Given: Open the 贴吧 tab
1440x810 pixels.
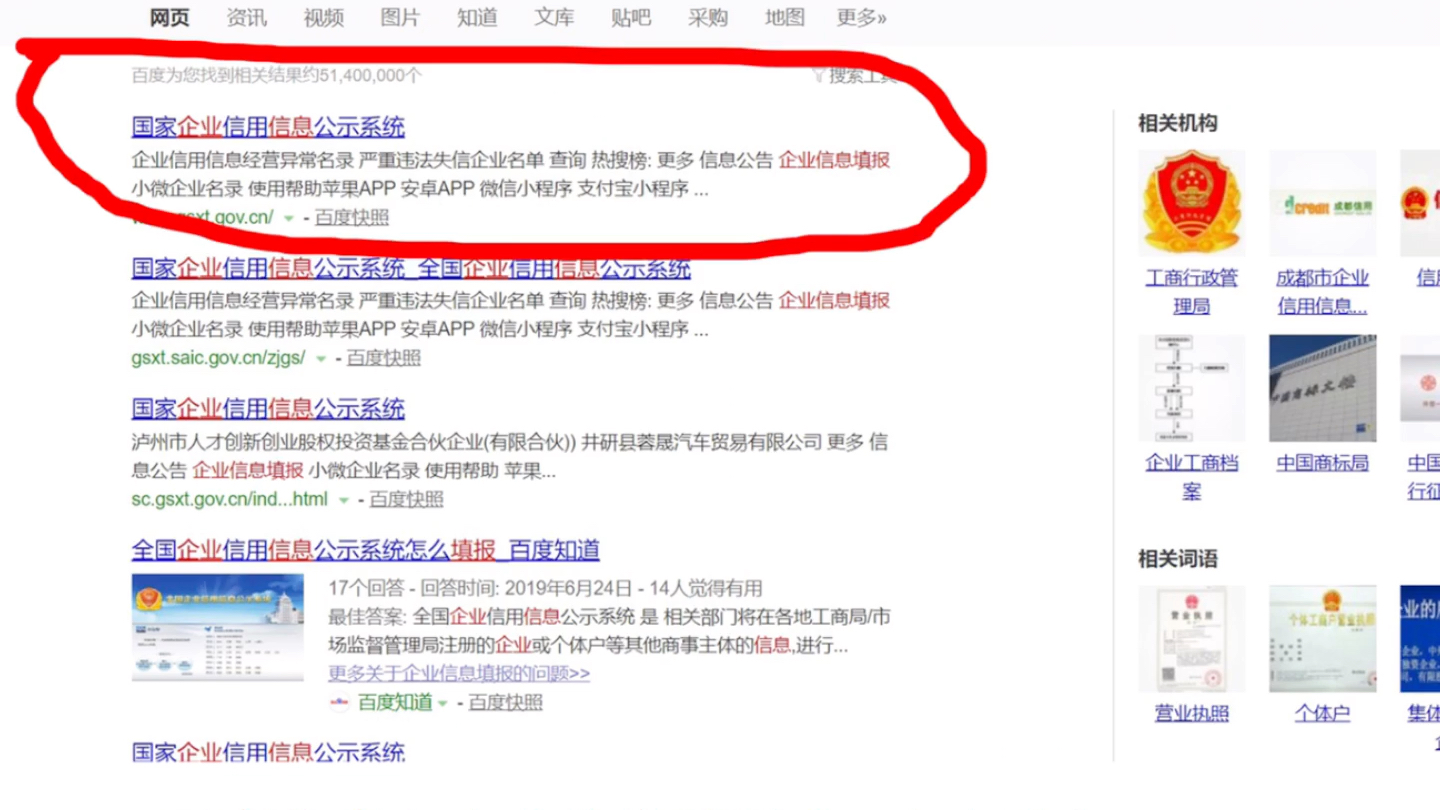Looking at the screenshot, I should point(631,17).
